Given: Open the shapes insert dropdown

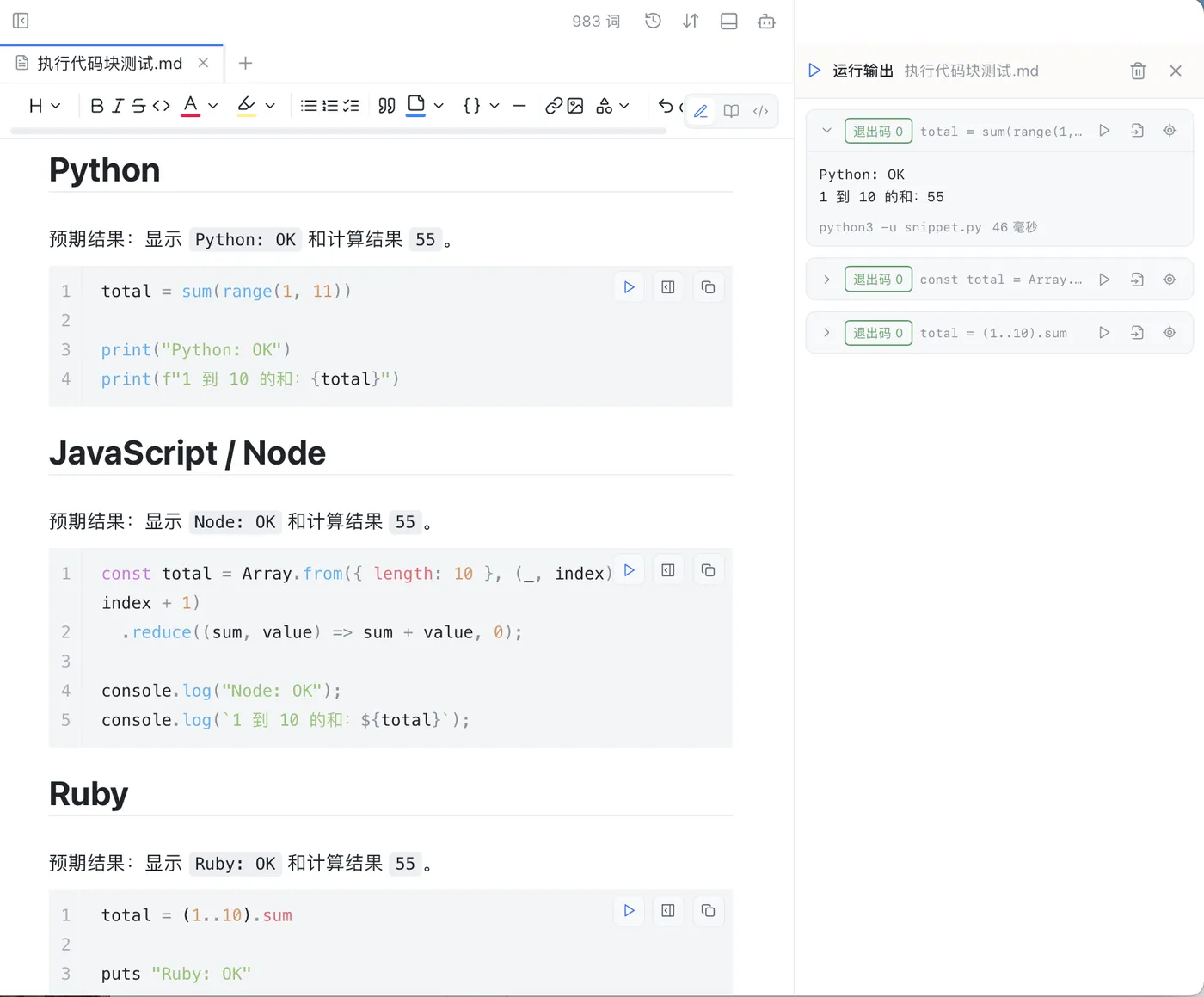Looking at the screenshot, I should (x=612, y=106).
